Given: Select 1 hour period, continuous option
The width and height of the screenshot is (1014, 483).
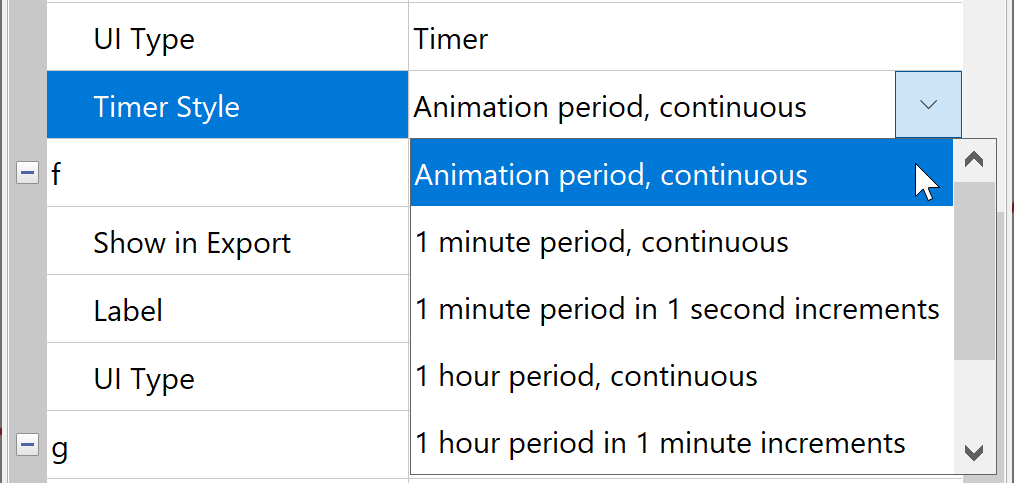Looking at the screenshot, I should pos(586,376).
